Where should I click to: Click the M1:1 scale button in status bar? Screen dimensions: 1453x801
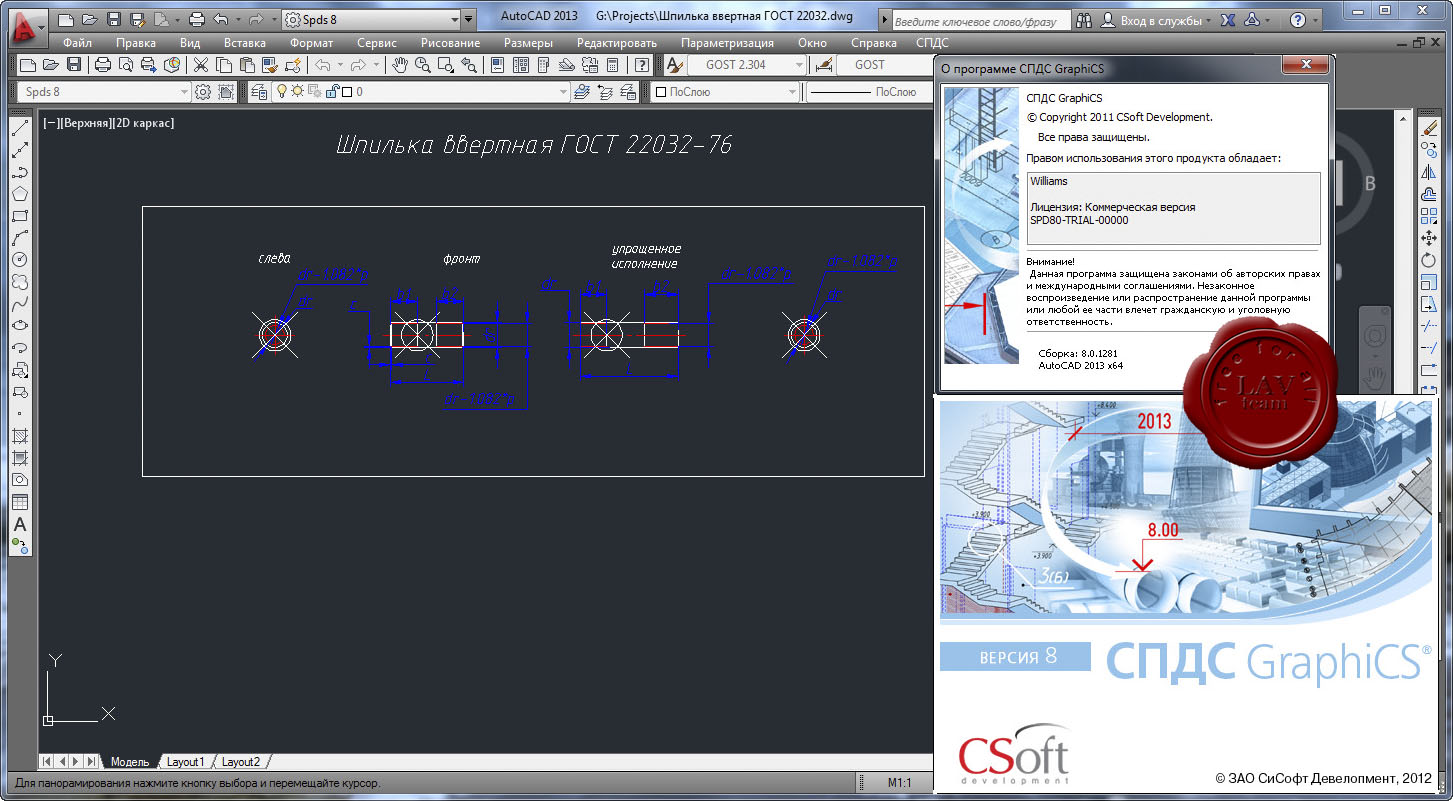(899, 783)
